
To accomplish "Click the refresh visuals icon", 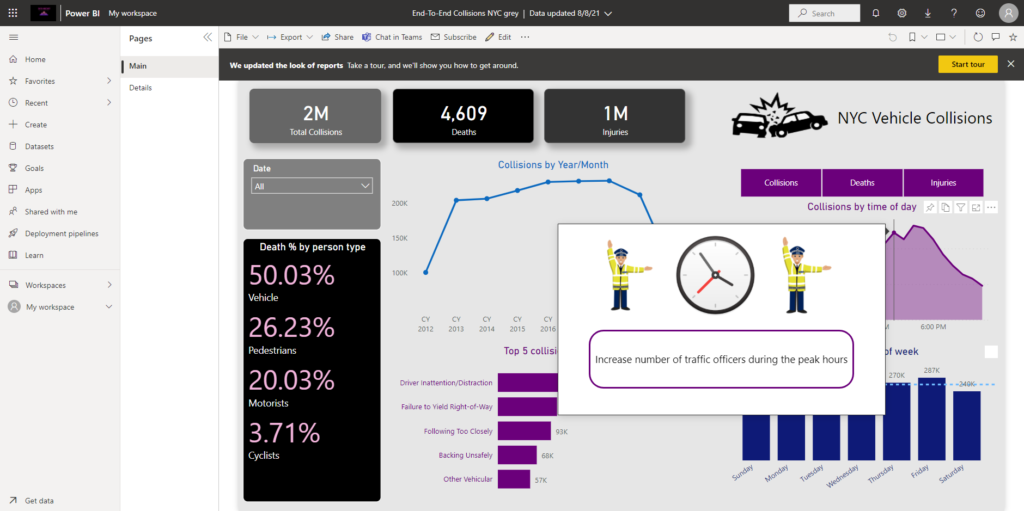I will click(978, 37).
